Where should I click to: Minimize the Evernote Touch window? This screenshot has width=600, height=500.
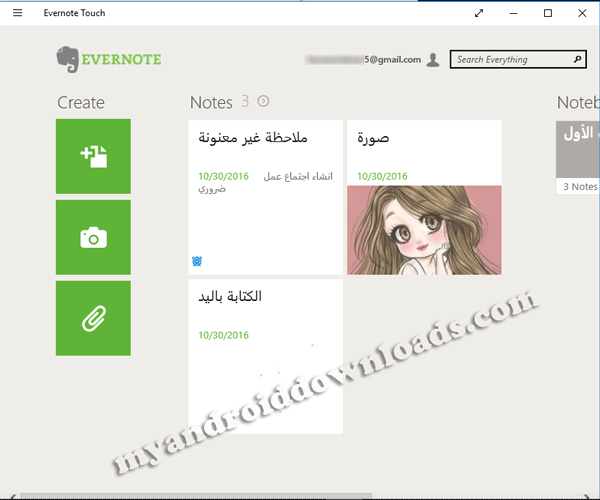tap(514, 13)
